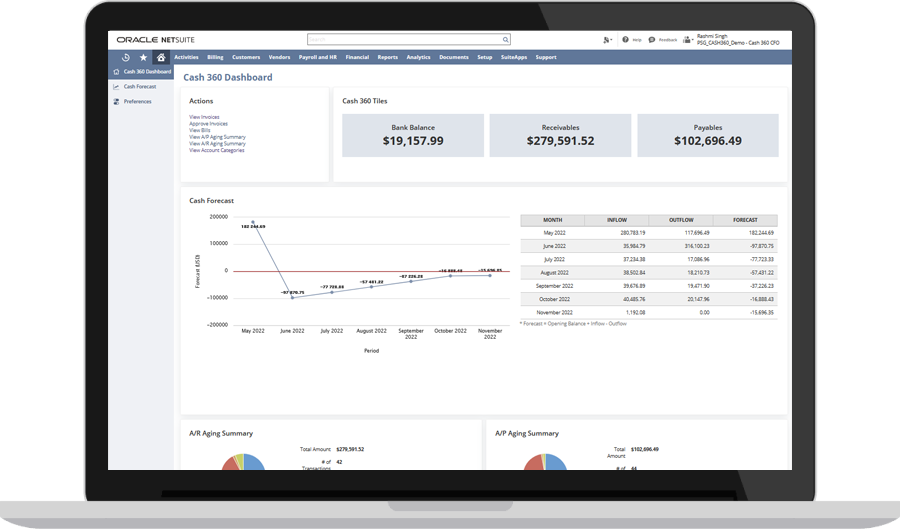This screenshot has height=529, width=900.
Task: Click the Help question mark icon
Action: pyautogui.click(x=625, y=40)
